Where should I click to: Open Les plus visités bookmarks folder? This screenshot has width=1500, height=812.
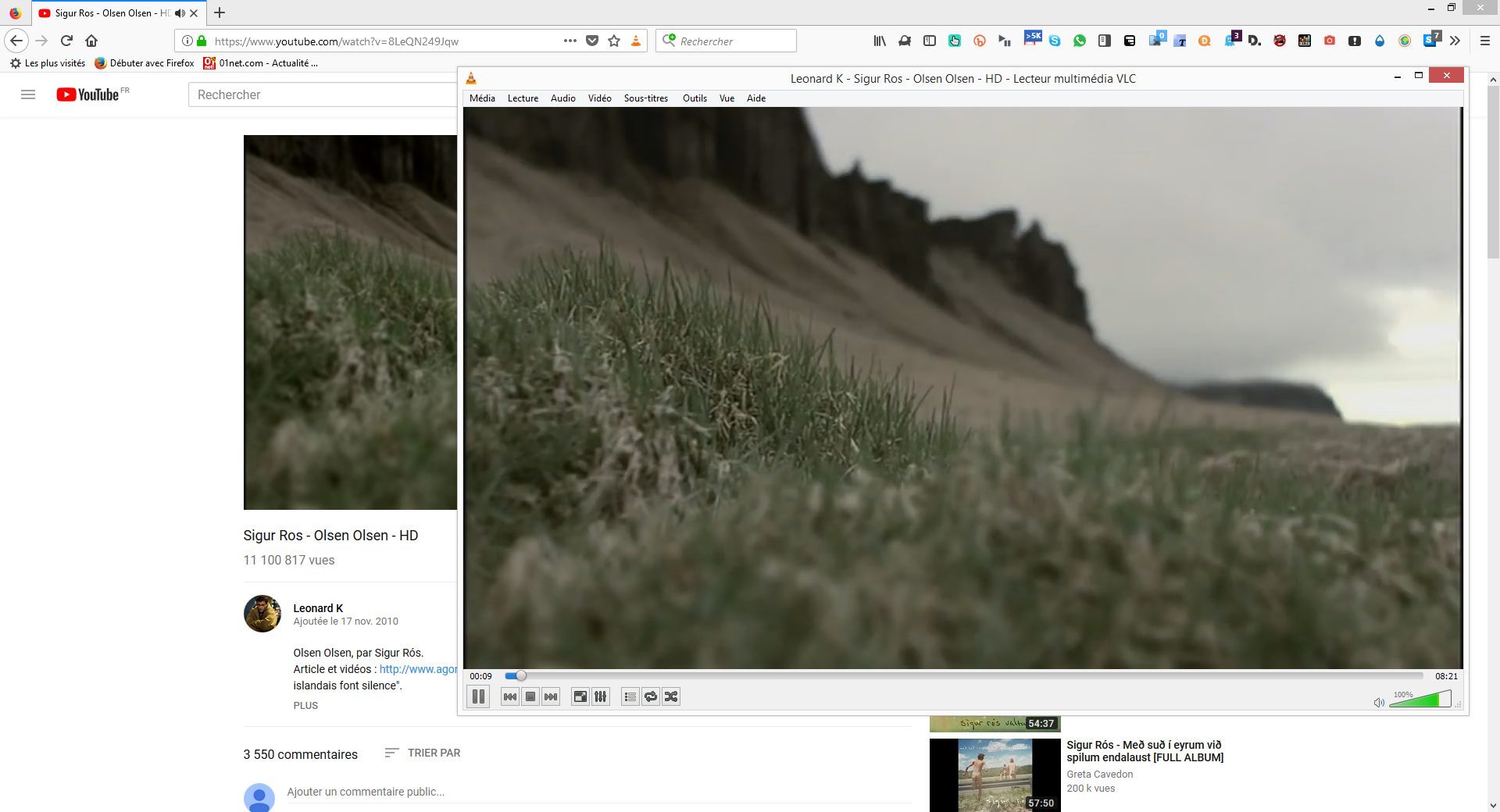click(x=48, y=63)
